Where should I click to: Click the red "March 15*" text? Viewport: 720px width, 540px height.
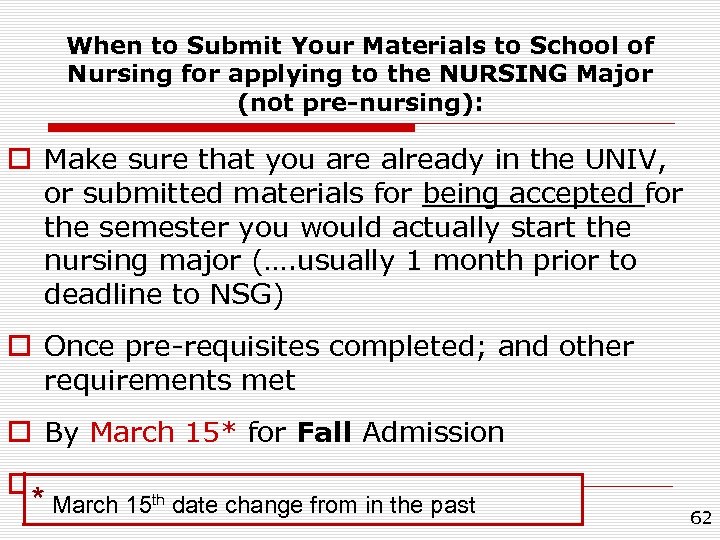click(x=164, y=433)
